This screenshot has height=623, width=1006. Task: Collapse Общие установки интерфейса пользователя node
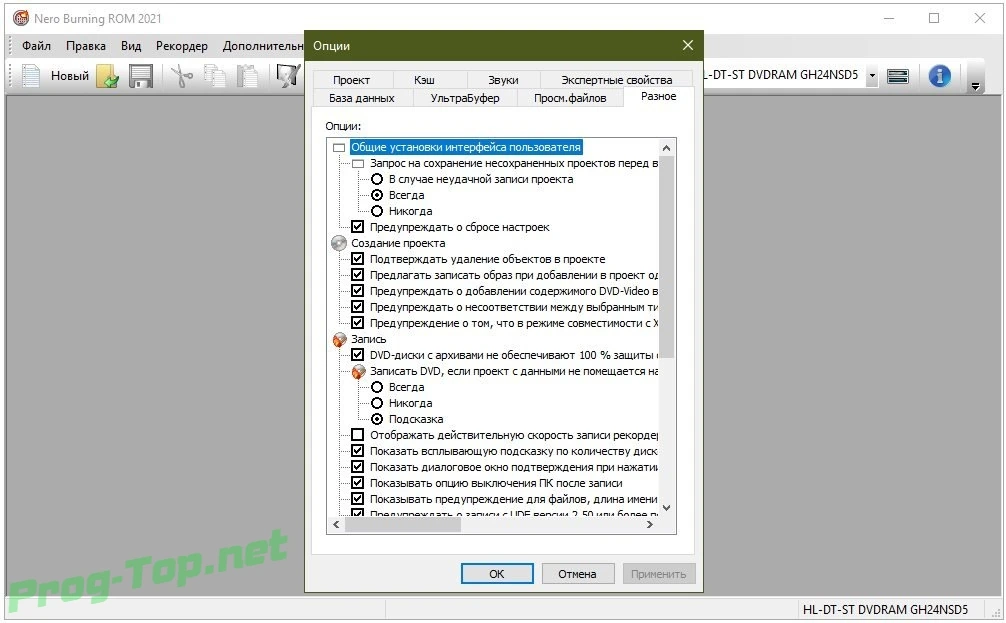click(339, 148)
